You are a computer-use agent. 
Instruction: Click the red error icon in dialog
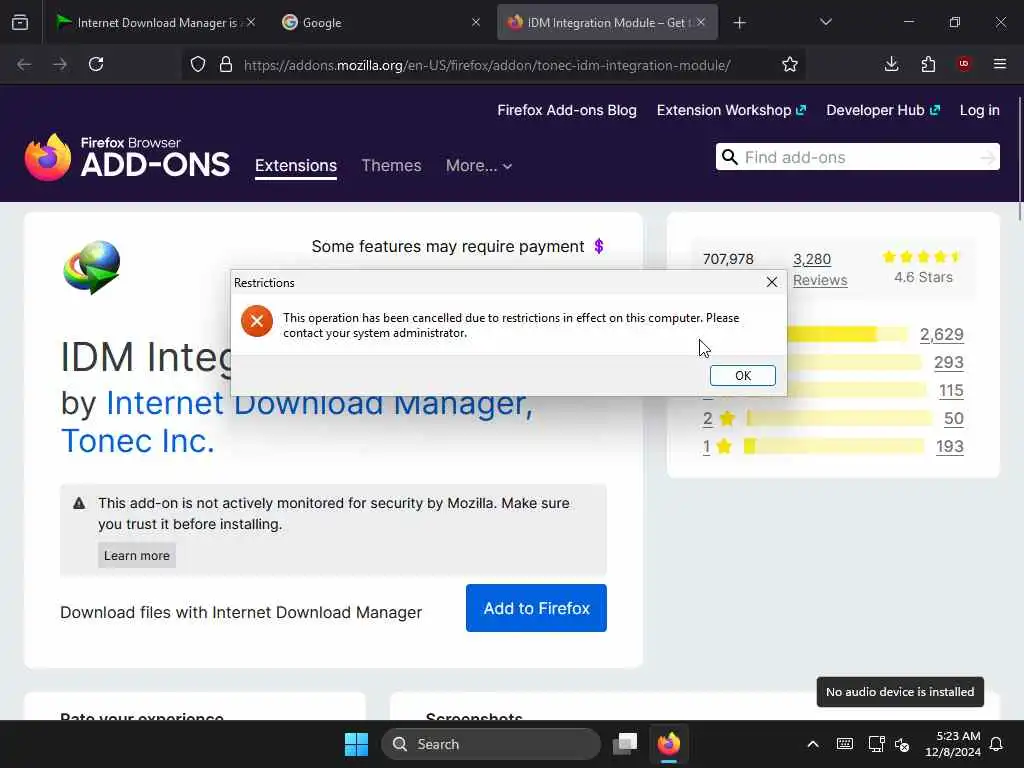click(x=257, y=321)
